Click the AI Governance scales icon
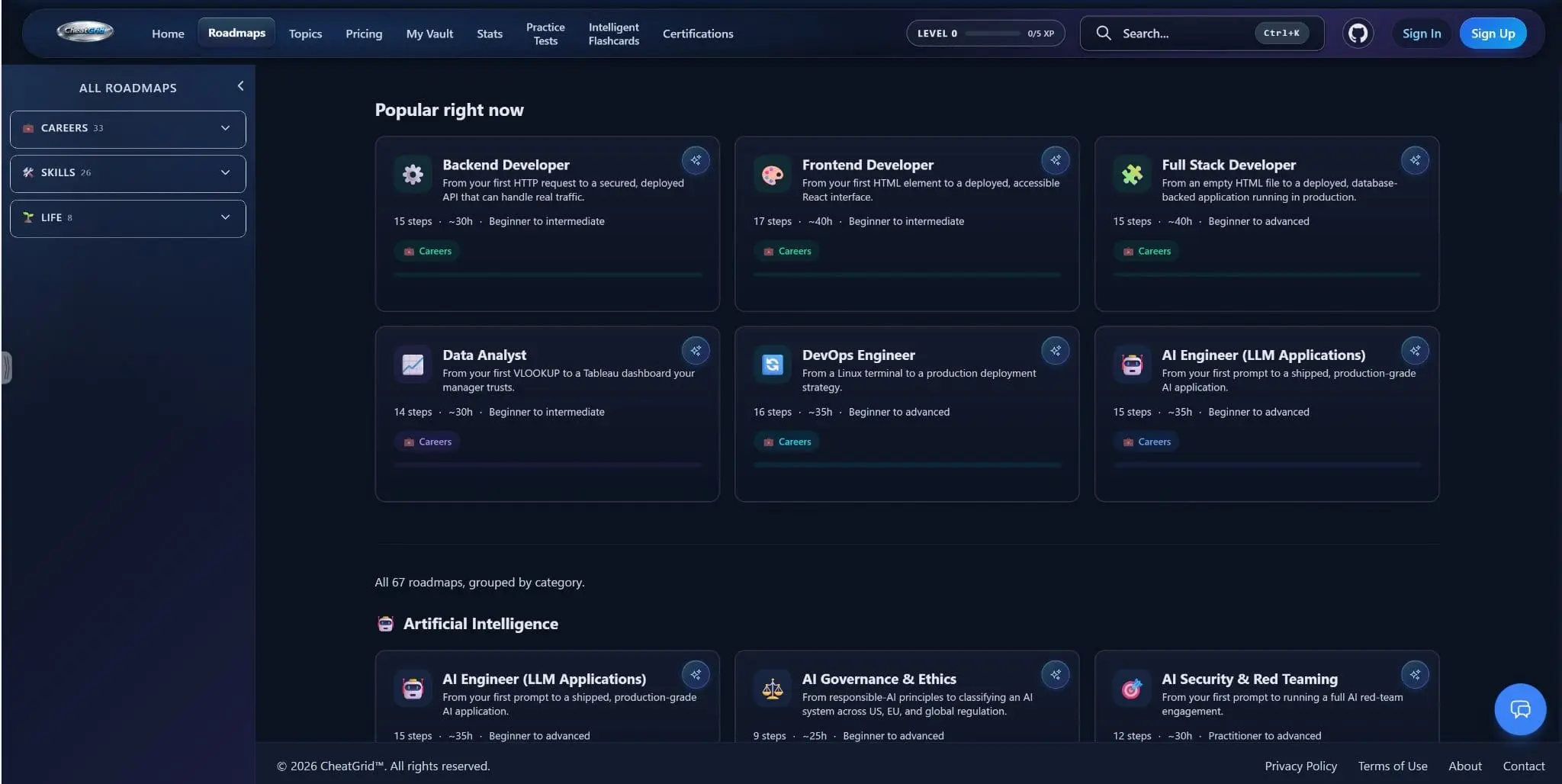This screenshot has width=1562, height=784. [x=772, y=689]
